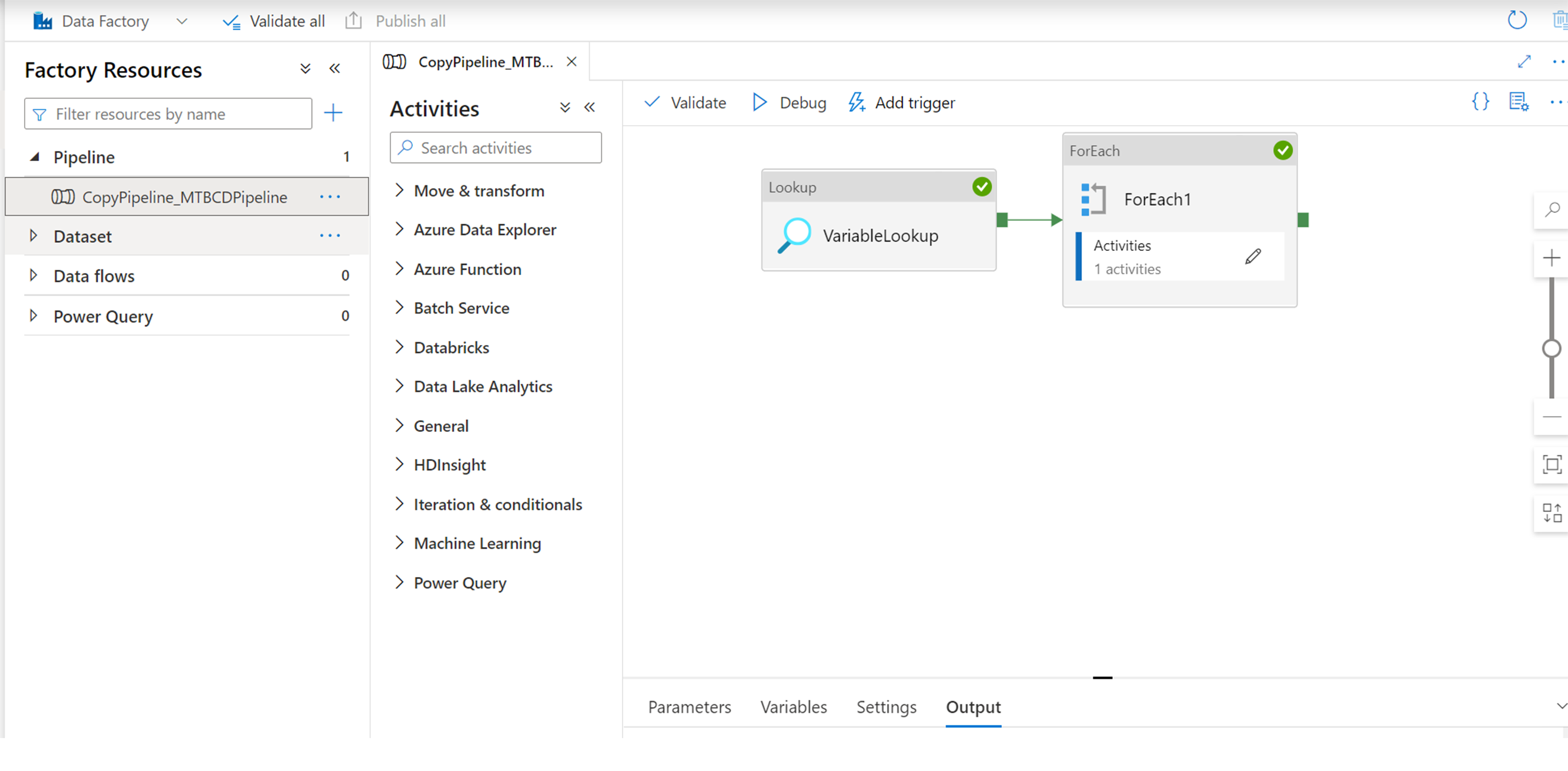Viewport: 1568px width, 771px height.
Task: Expand all Activities categories double chevron
Action: [565, 108]
